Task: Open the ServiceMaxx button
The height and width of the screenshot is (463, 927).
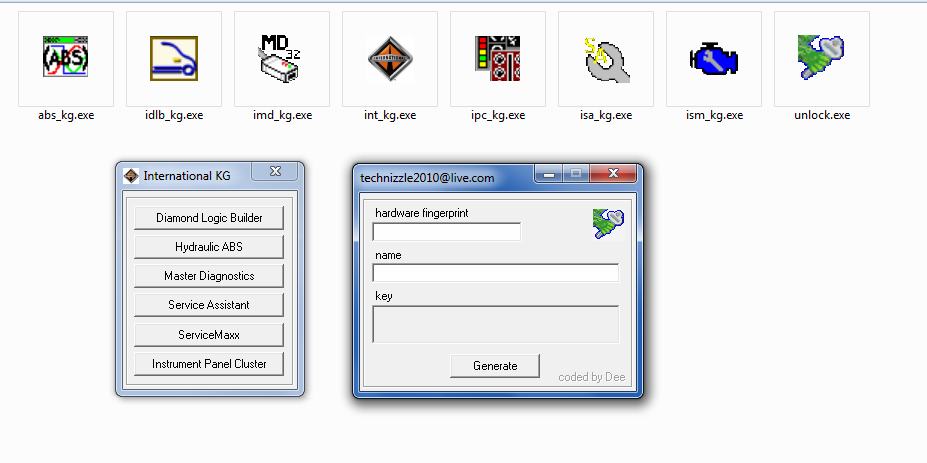Action: tap(209, 335)
